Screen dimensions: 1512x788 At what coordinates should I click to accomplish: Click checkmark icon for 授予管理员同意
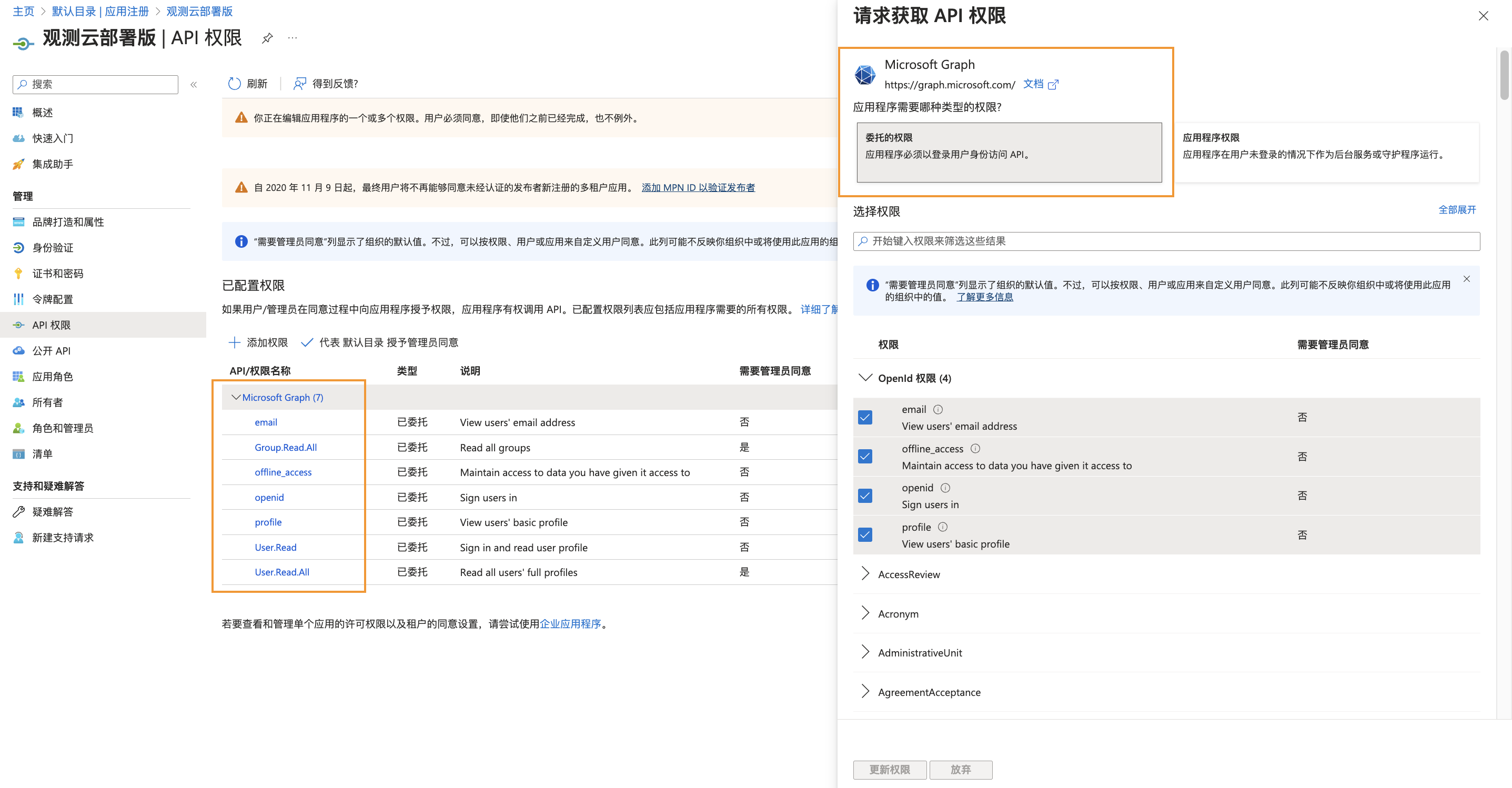coord(306,342)
